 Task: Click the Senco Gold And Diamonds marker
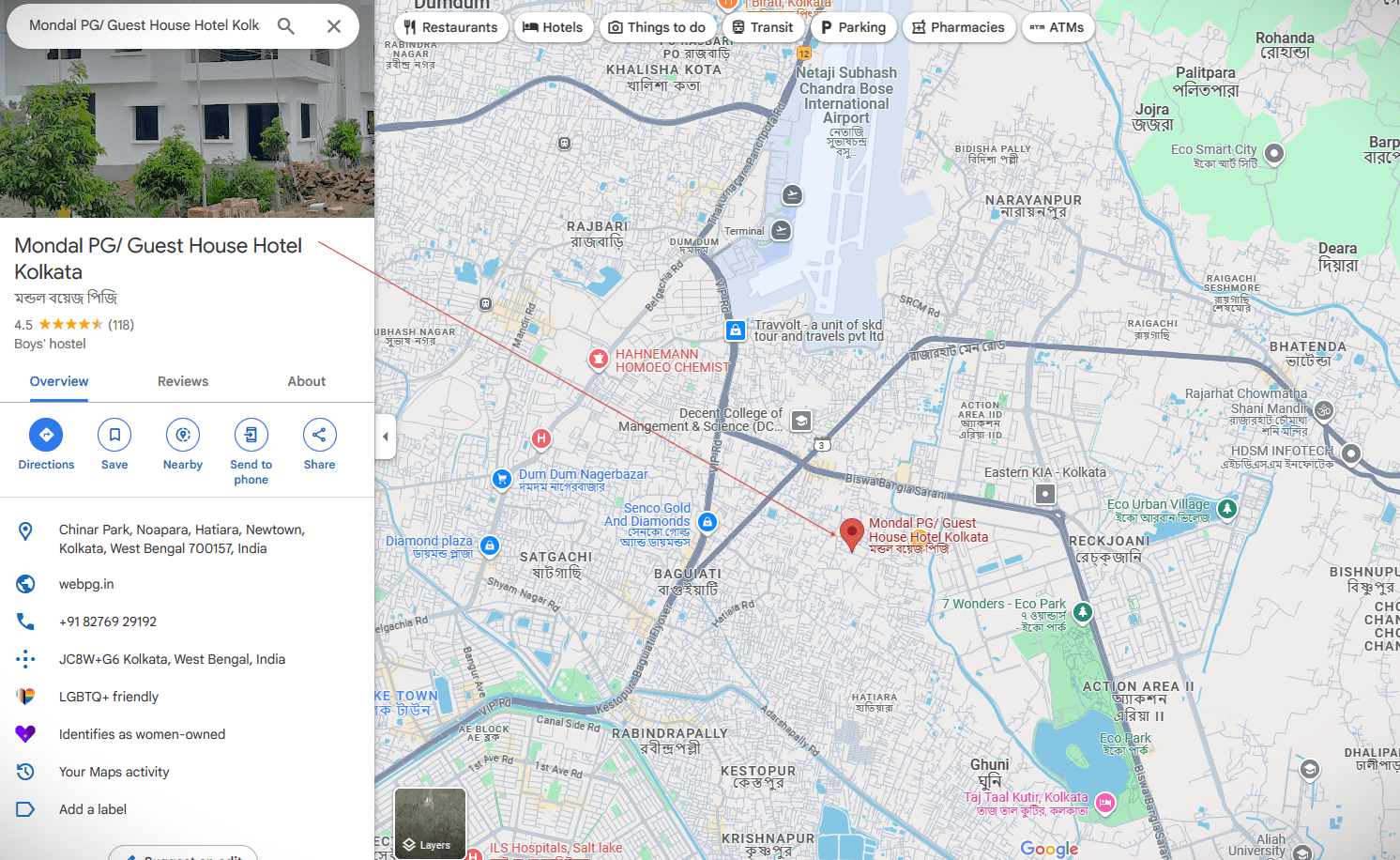coord(708,522)
